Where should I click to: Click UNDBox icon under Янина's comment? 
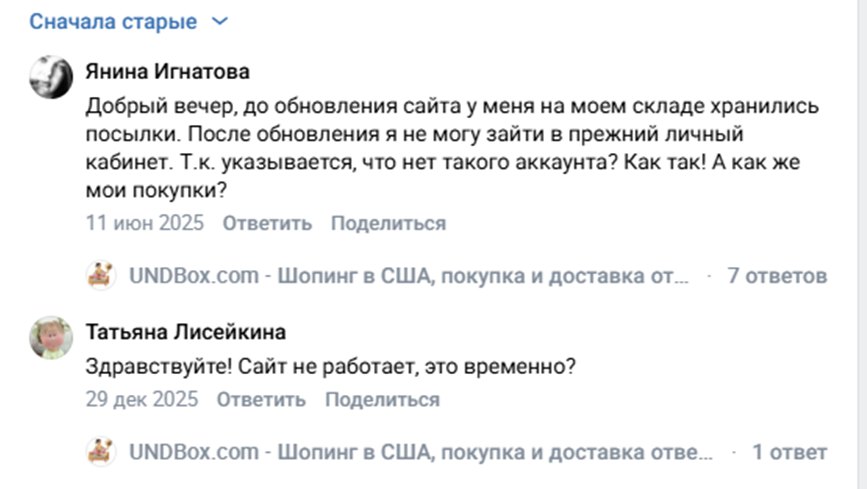[x=102, y=275]
